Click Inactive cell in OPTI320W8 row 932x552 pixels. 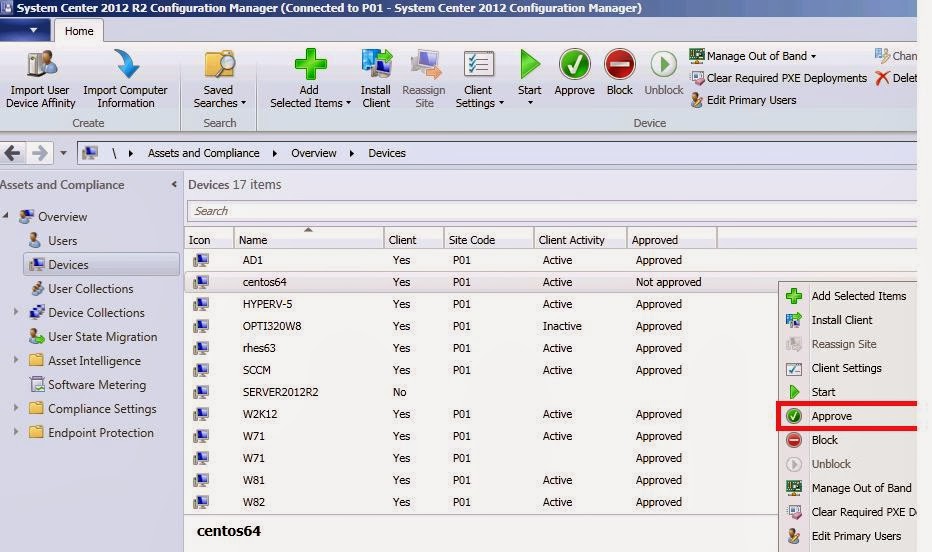562,326
